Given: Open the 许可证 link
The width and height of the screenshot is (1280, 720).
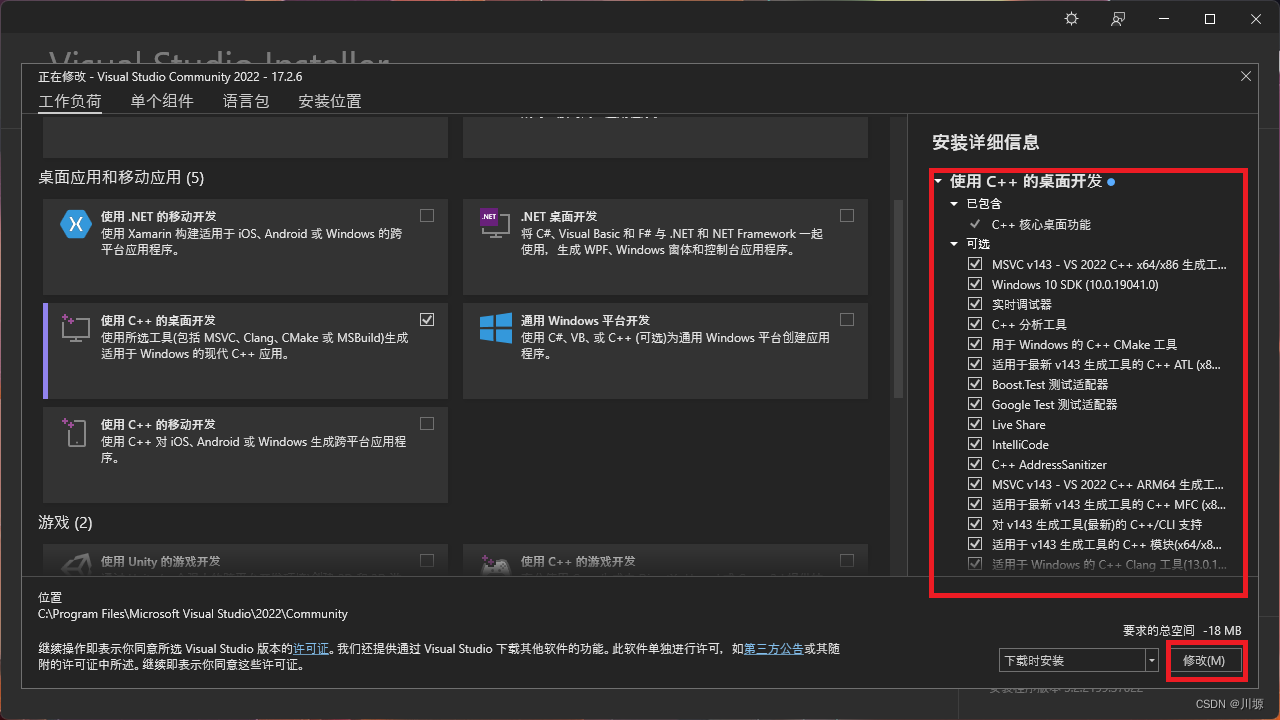Looking at the screenshot, I should point(311,648).
